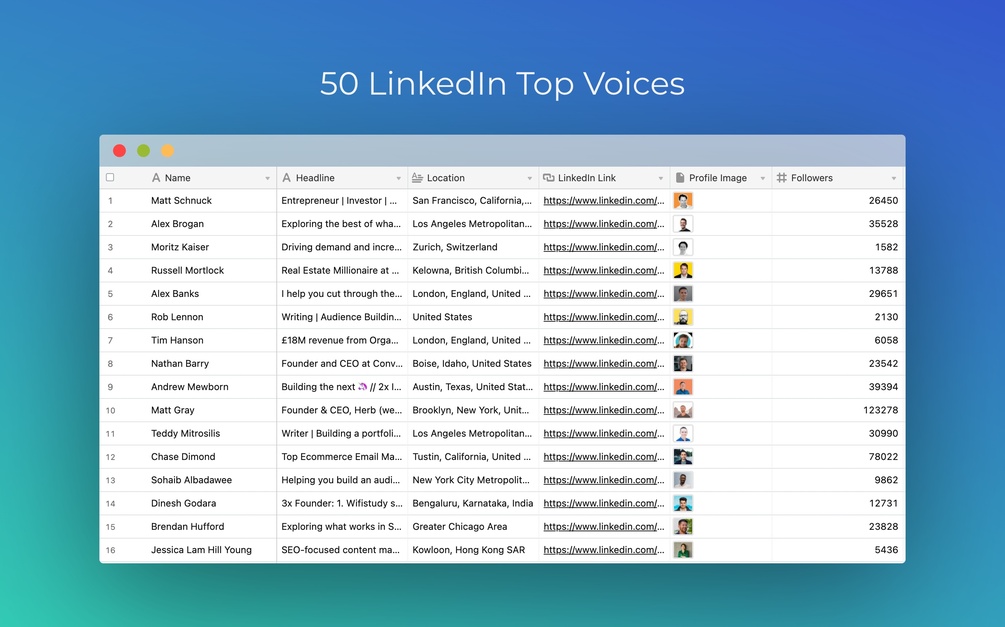Tick the select-all checkbox in the table header
The height and width of the screenshot is (627, 1005).
pos(110,178)
